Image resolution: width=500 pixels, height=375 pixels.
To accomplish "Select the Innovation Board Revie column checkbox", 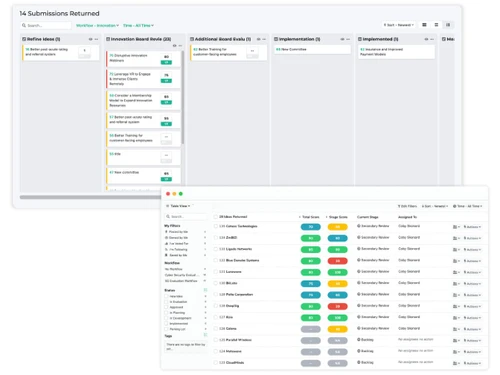I will pyautogui.click(x=108, y=39).
